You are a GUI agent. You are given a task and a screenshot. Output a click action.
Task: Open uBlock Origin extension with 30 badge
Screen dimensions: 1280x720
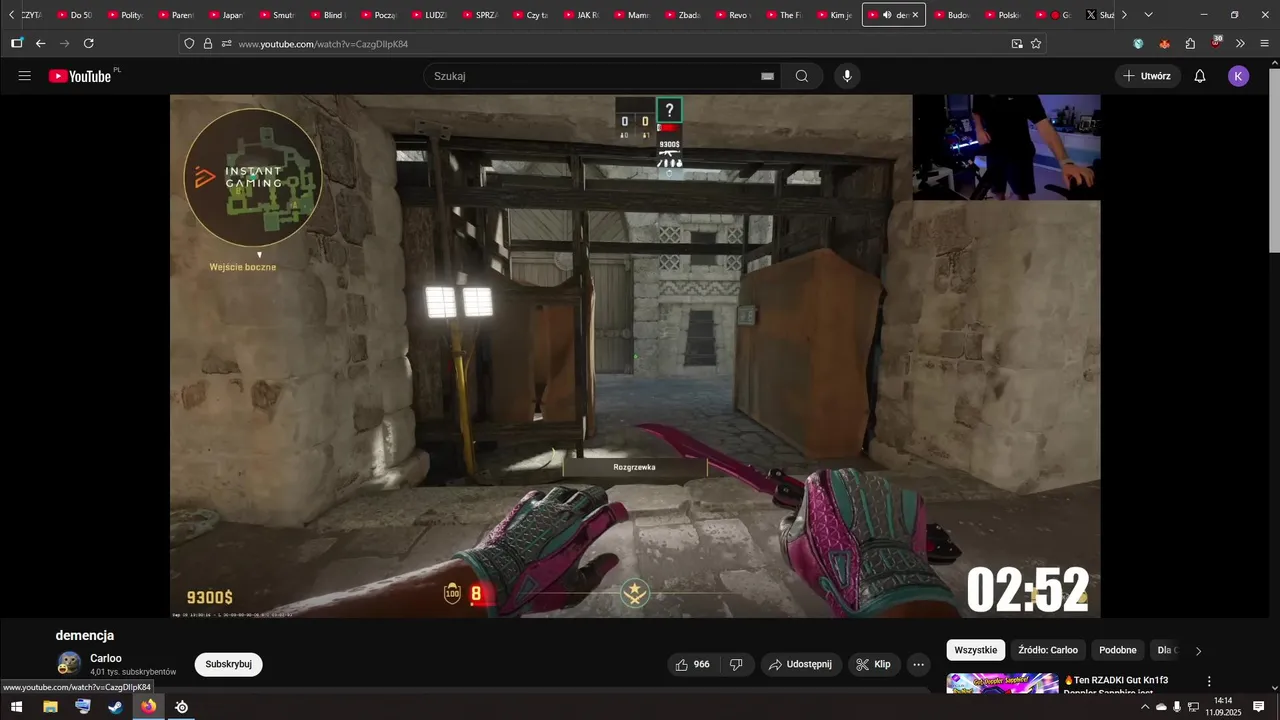[x=1216, y=43]
